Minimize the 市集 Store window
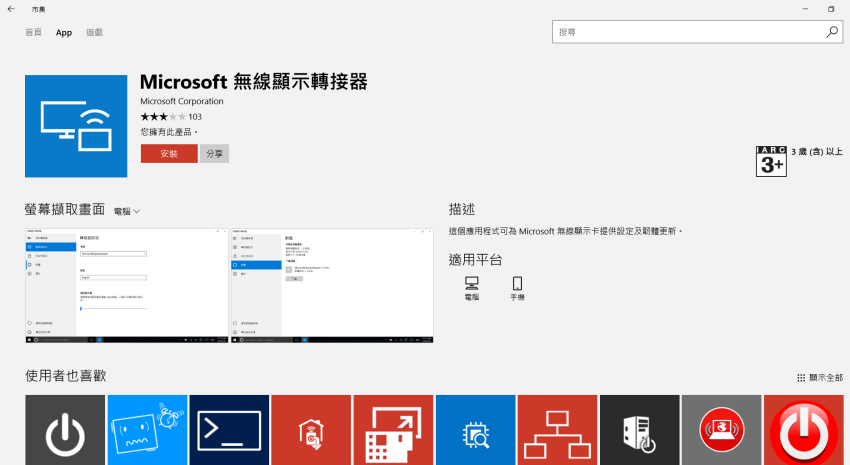 point(805,9)
